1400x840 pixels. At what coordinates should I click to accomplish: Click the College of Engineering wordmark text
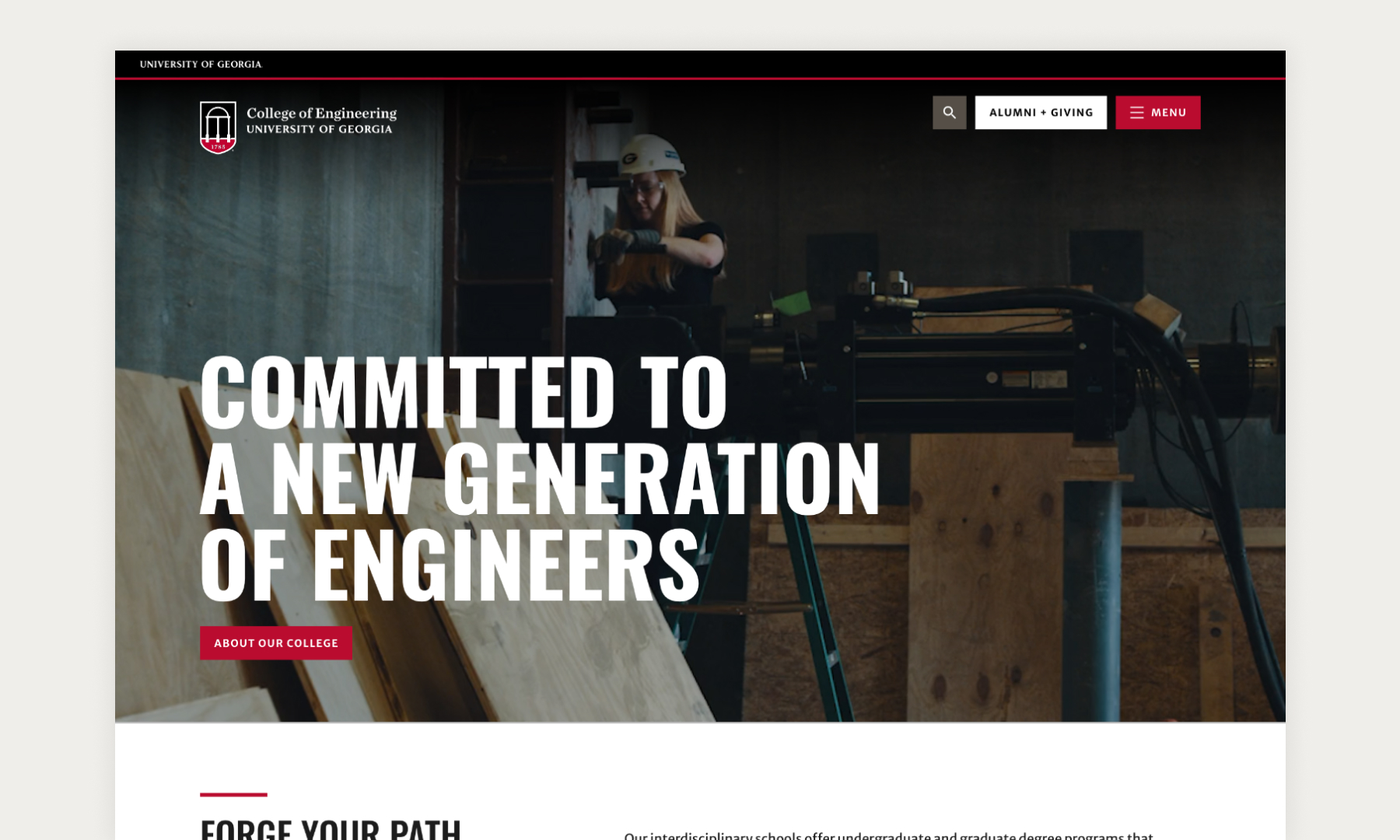point(321,114)
